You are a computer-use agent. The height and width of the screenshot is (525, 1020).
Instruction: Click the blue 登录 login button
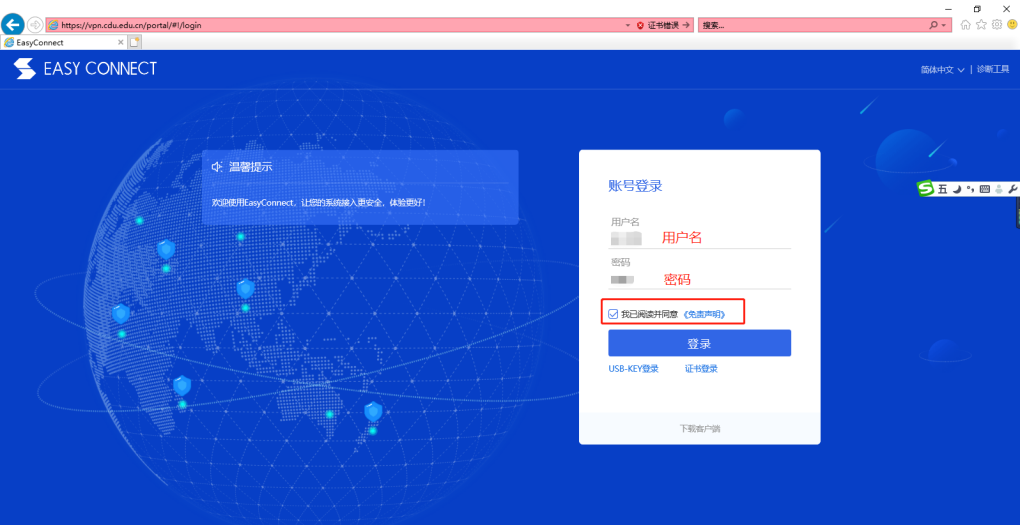[699, 343]
